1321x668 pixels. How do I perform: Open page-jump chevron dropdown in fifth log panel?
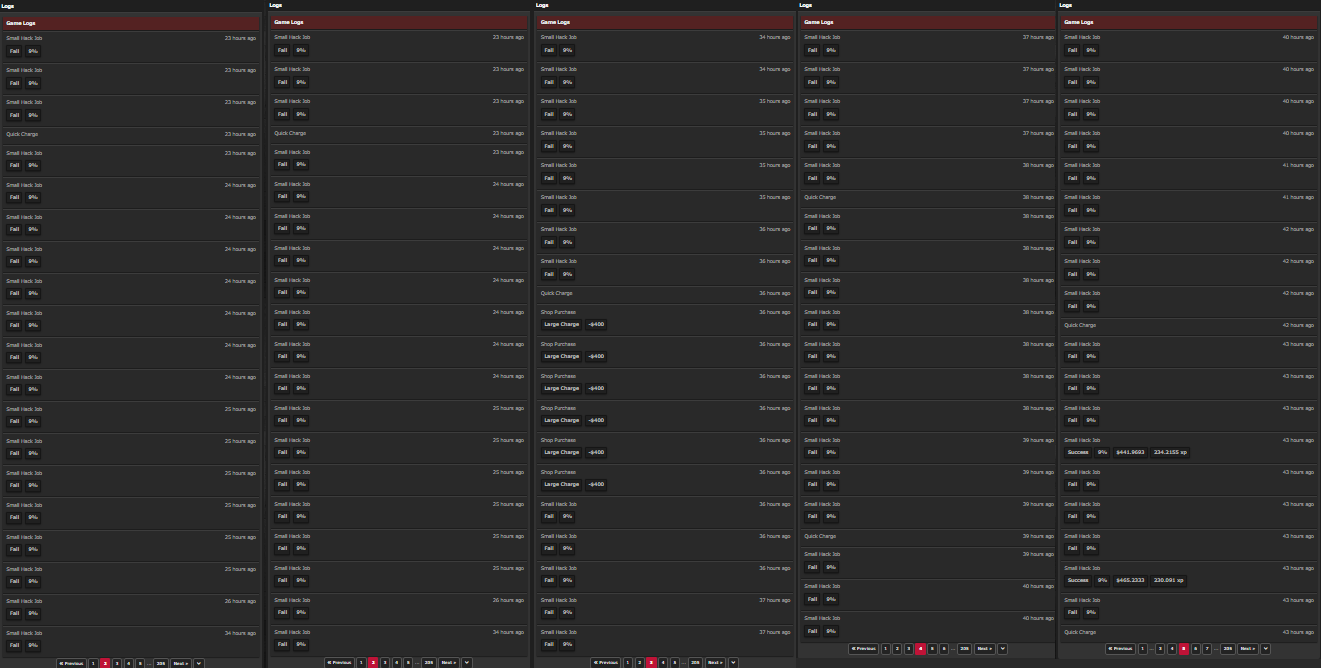[x=1265, y=649]
